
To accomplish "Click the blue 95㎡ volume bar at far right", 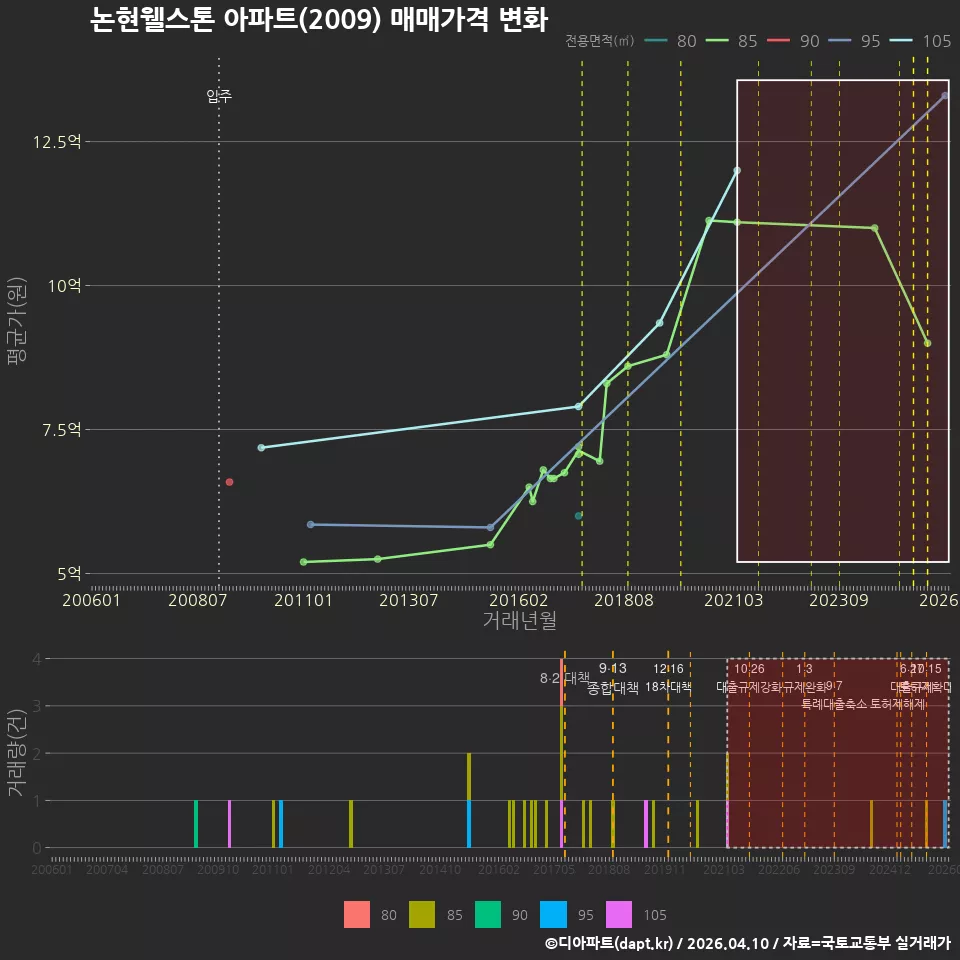I will [945, 824].
